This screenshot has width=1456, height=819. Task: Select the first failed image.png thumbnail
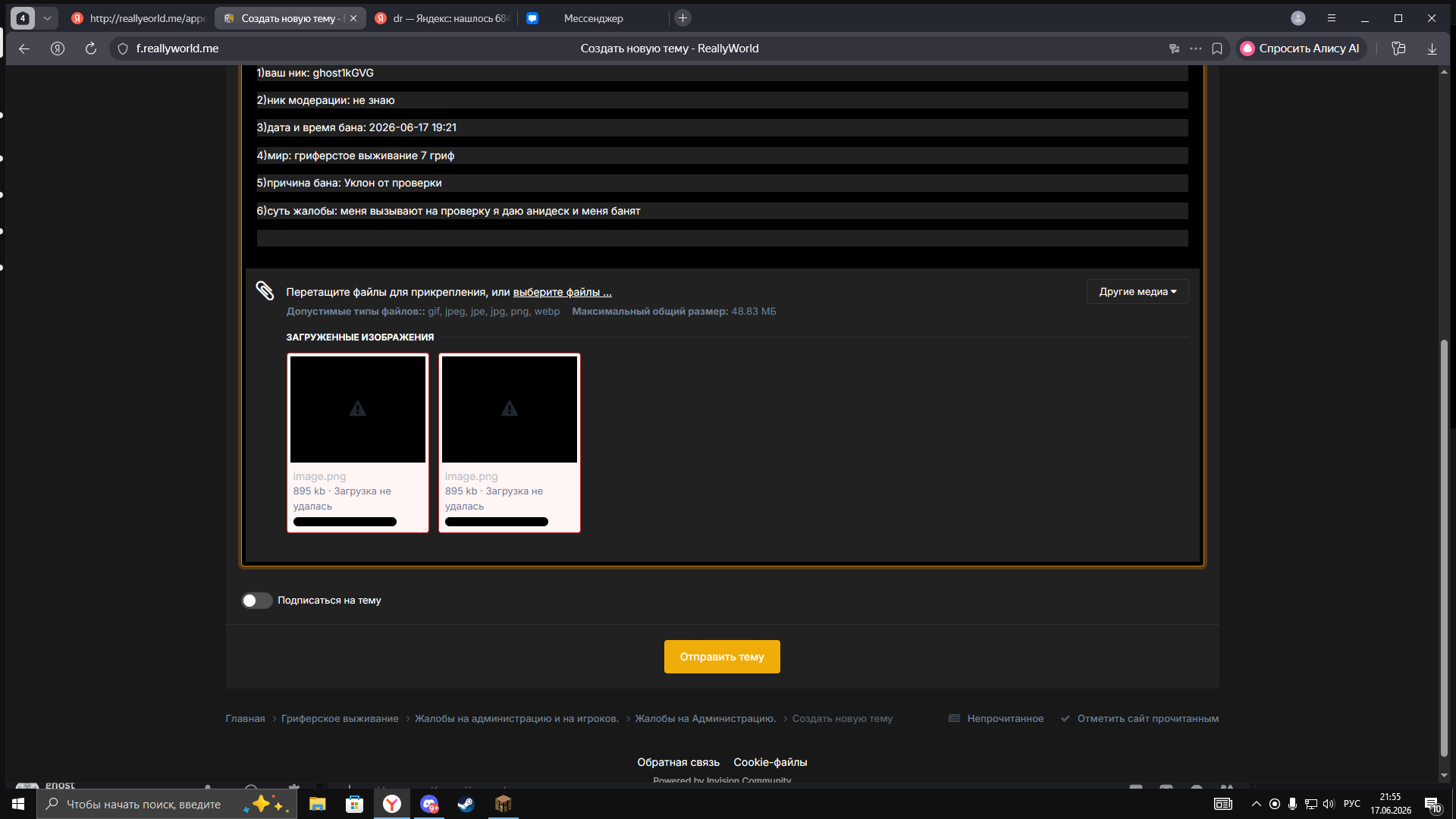(358, 409)
